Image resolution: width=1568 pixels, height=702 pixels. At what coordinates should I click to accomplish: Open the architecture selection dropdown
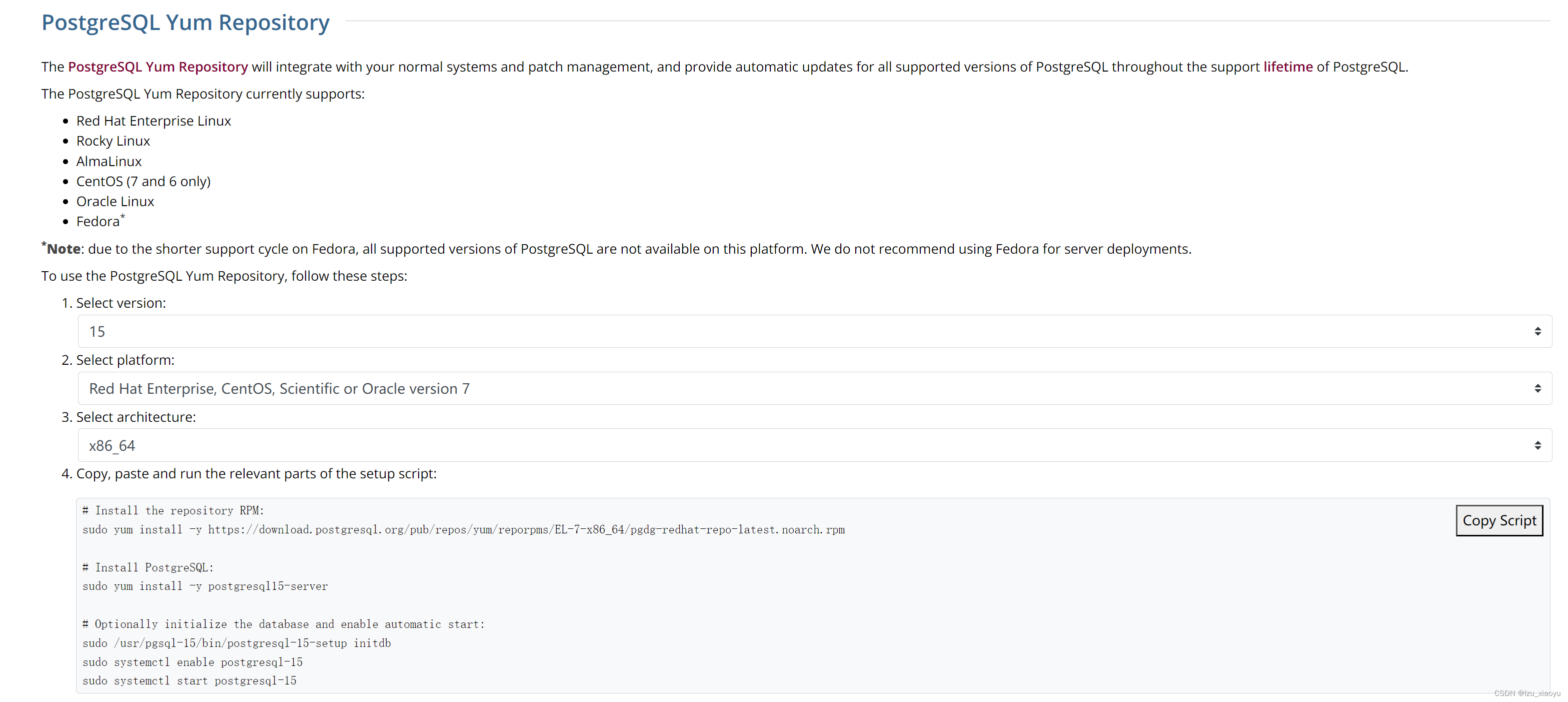[x=816, y=445]
